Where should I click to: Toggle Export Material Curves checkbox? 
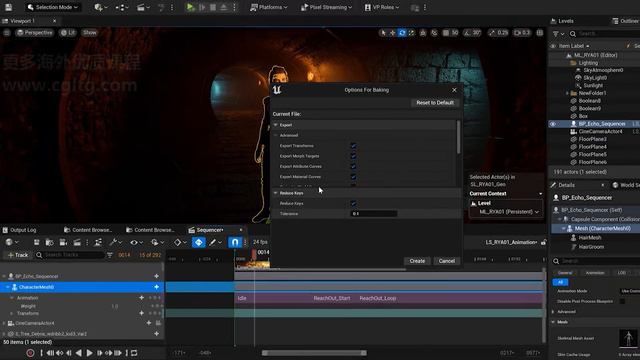pos(353,177)
